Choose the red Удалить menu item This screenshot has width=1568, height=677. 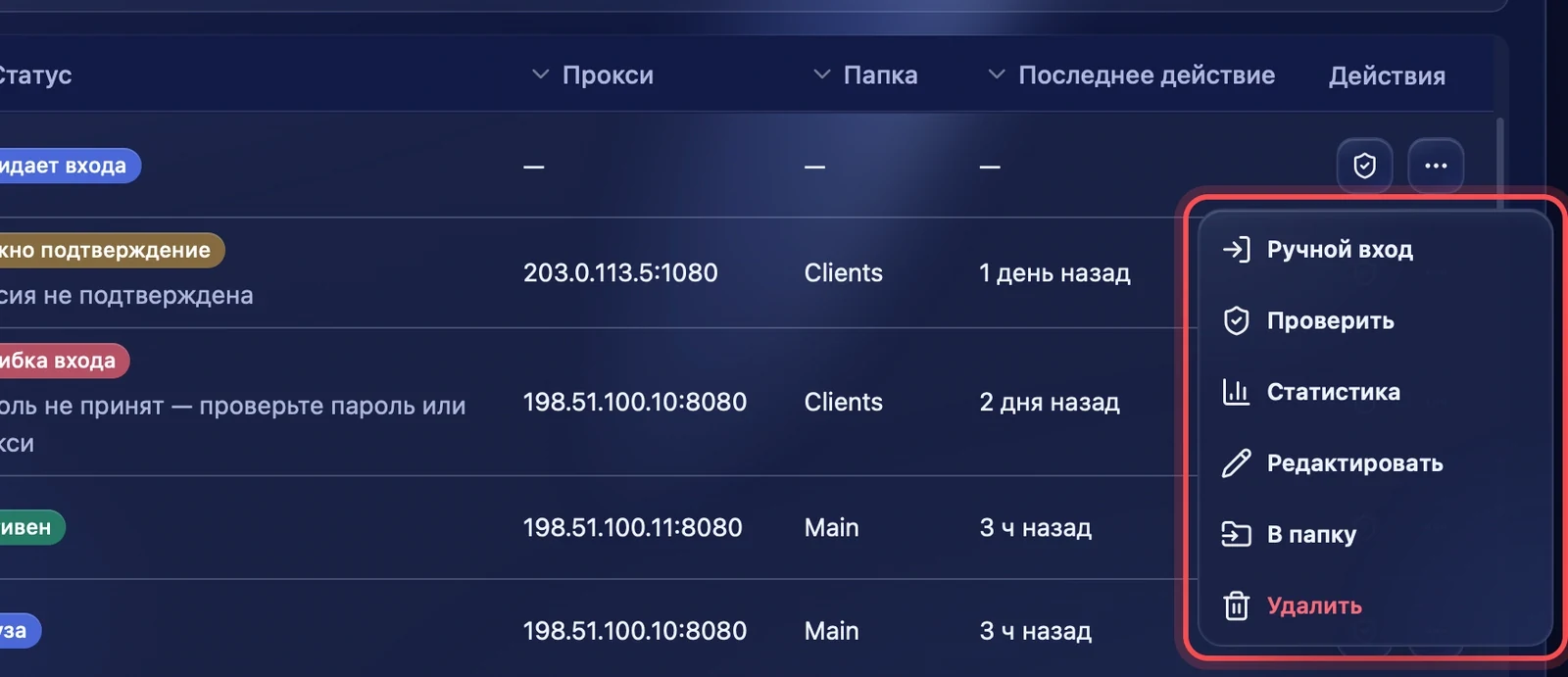tap(1375, 605)
